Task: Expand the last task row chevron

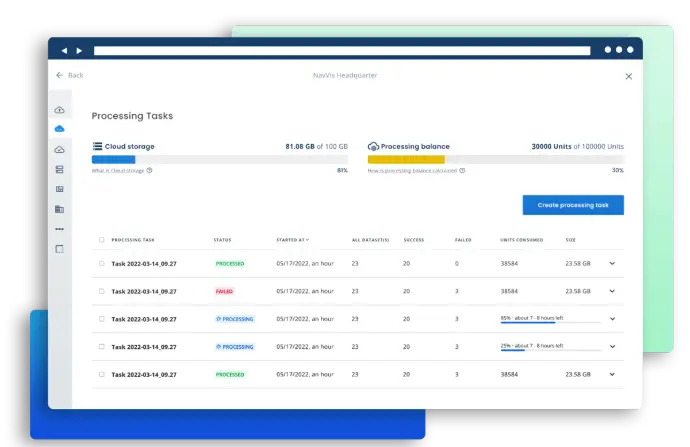Action: (x=612, y=374)
